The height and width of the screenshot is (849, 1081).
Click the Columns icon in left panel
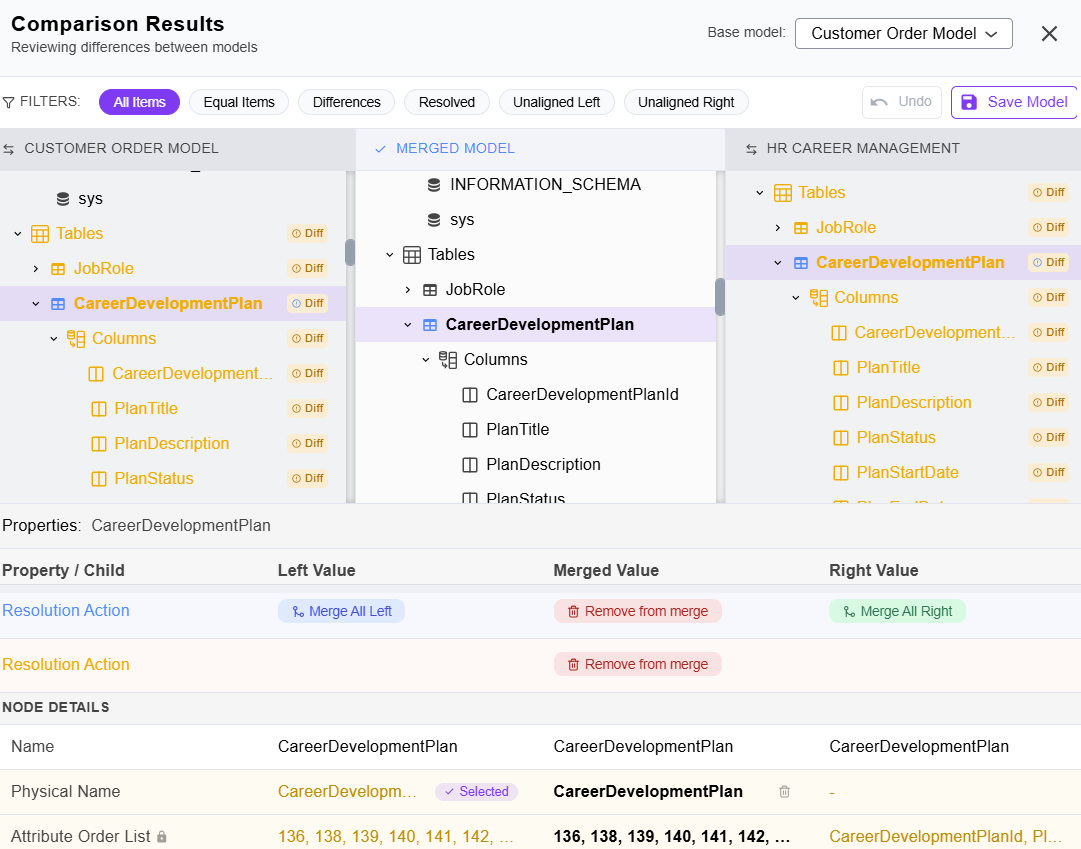[x=76, y=339]
